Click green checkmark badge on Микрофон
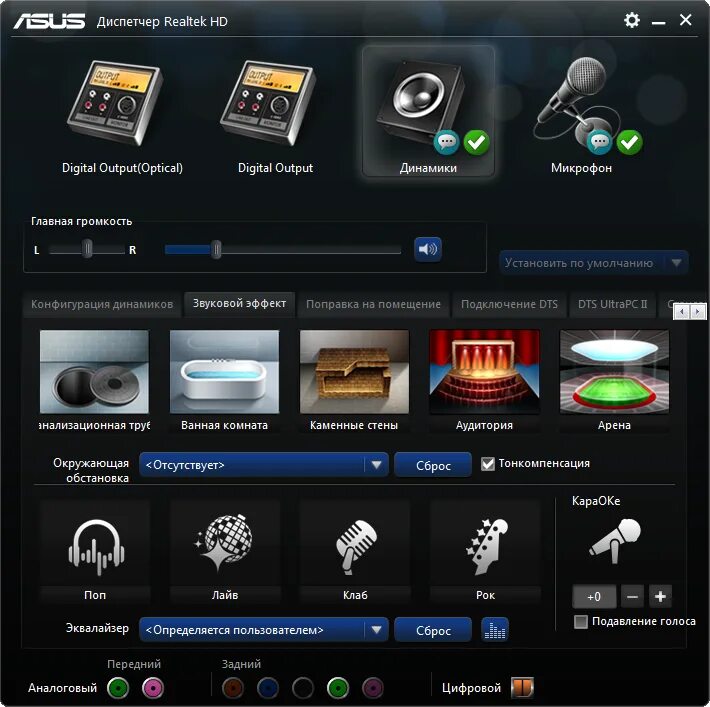 (x=629, y=142)
